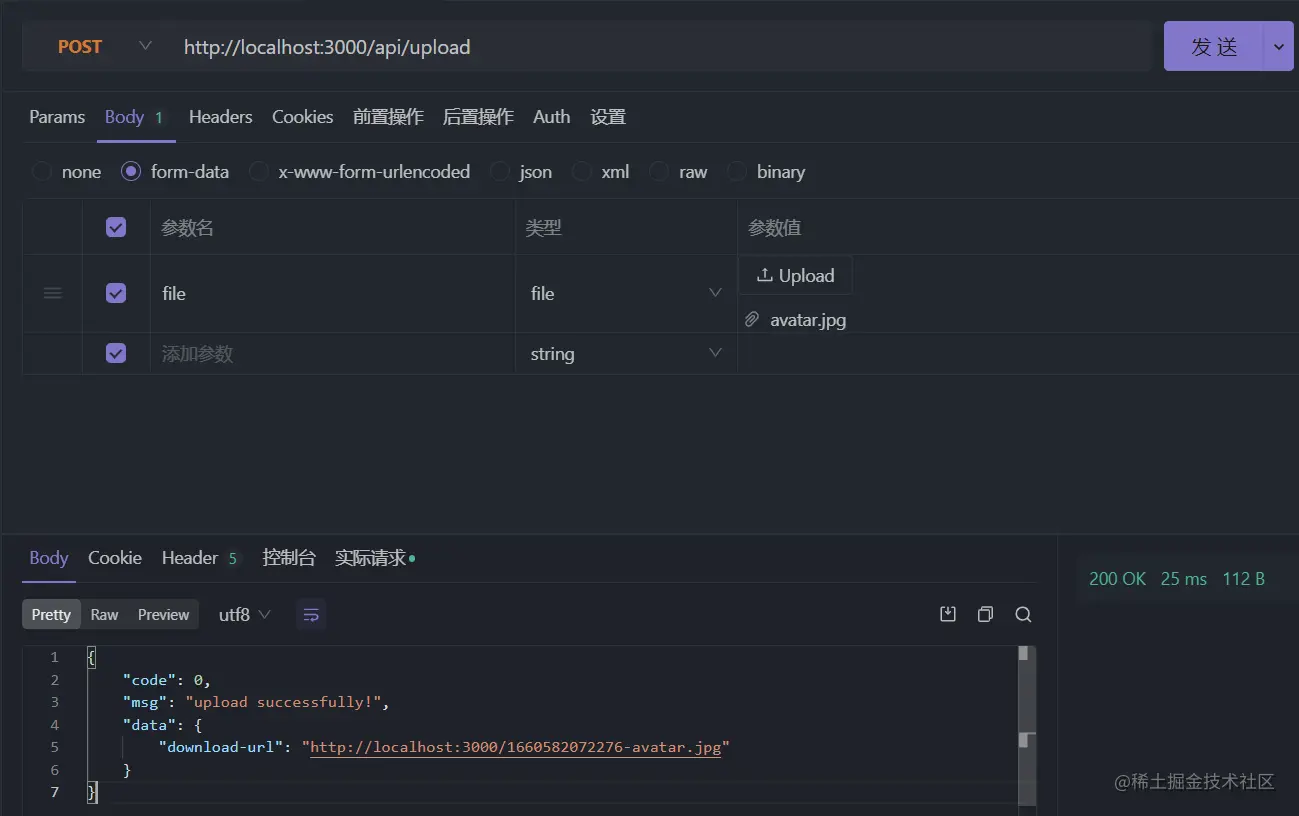Click the Upload file button
This screenshot has height=816, width=1299.
pos(795,275)
